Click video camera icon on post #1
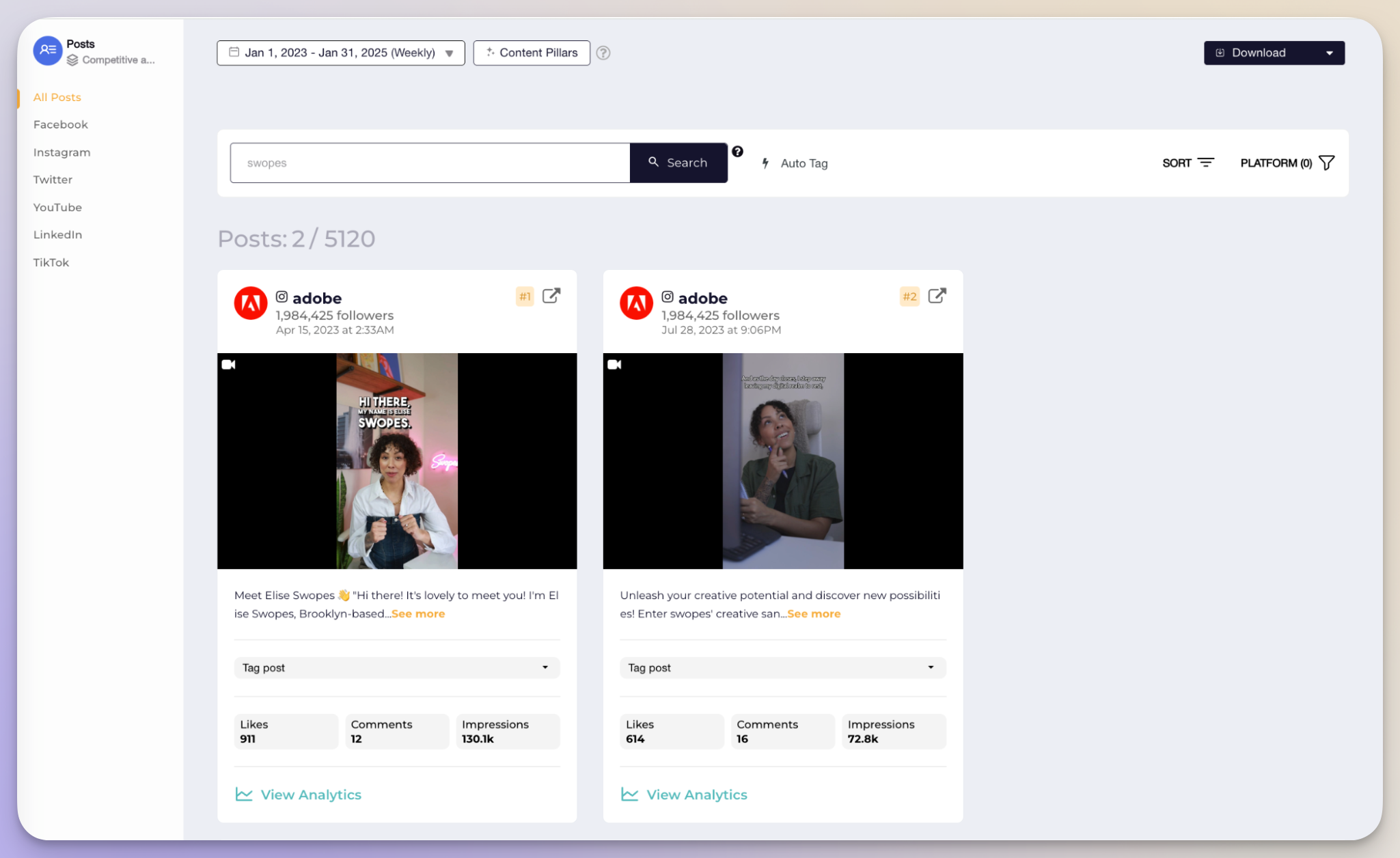 pos(229,365)
